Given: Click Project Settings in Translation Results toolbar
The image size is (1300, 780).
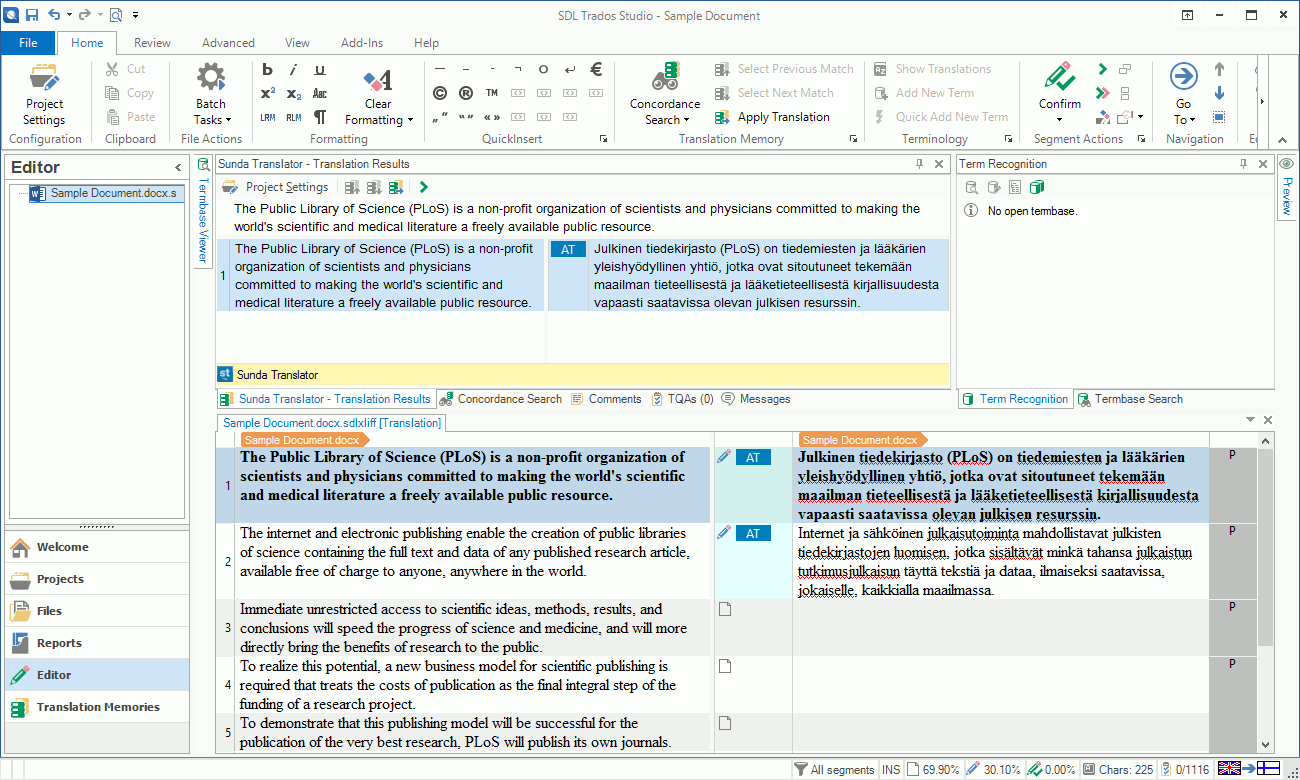Looking at the screenshot, I should [276, 187].
